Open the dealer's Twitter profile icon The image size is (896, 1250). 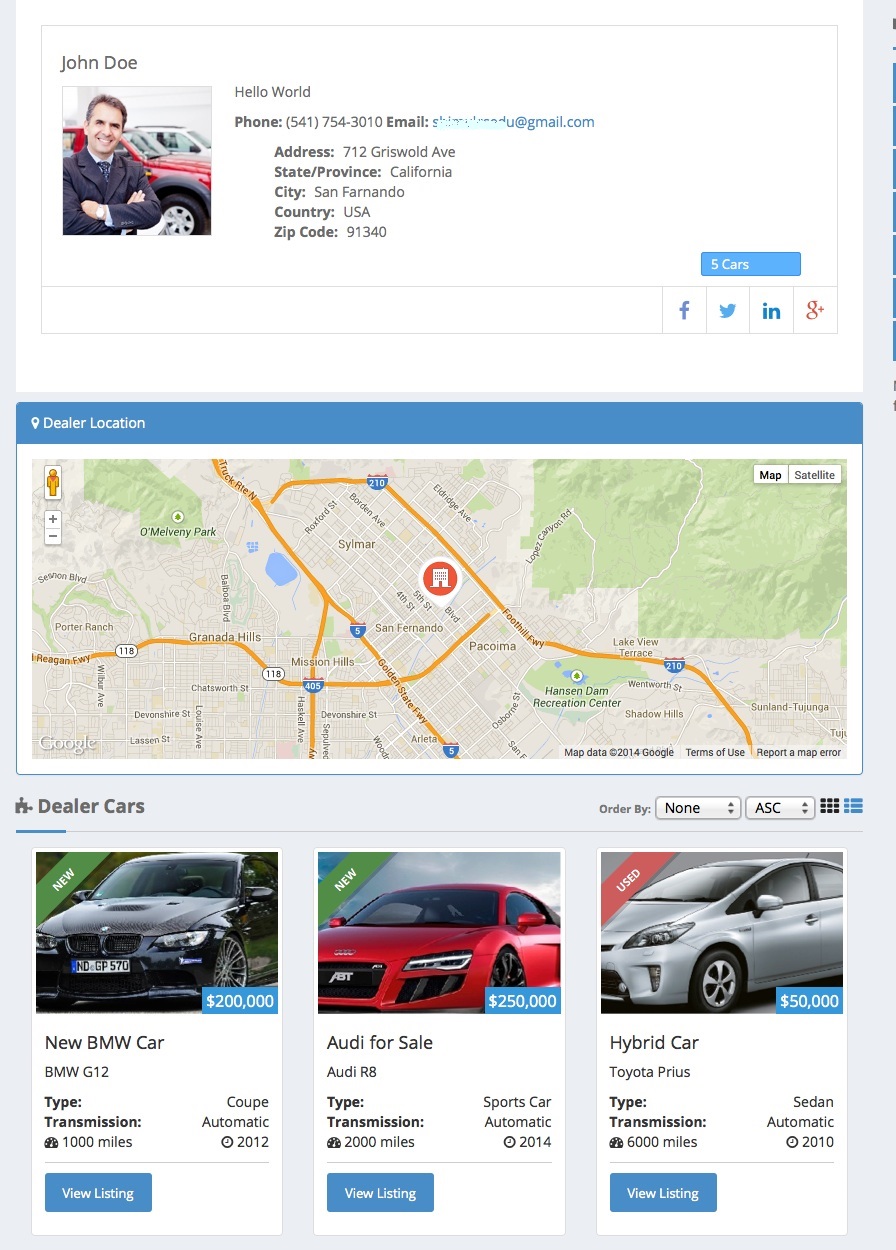pos(728,310)
